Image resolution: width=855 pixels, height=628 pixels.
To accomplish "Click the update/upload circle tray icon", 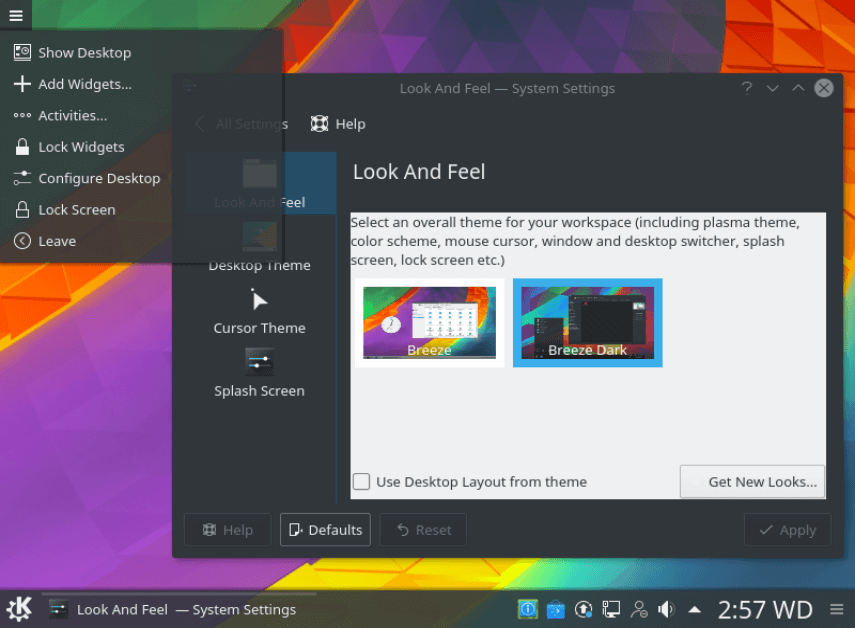I will pyautogui.click(x=583, y=609).
